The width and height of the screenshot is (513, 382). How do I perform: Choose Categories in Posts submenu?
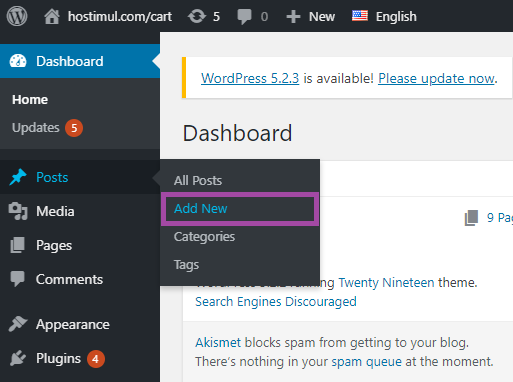tap(204, 237)
